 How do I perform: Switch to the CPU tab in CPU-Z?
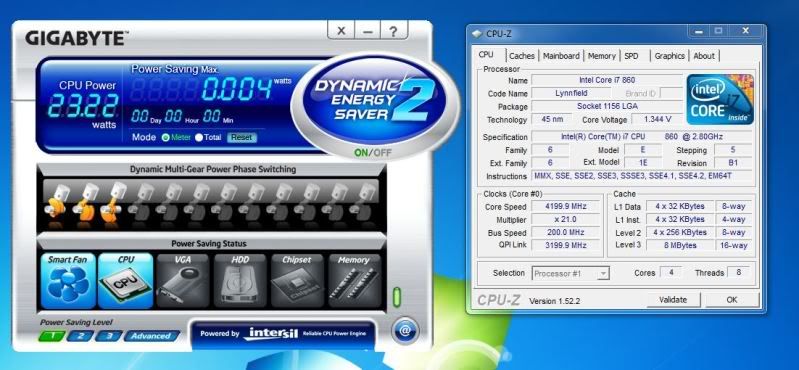486,55
